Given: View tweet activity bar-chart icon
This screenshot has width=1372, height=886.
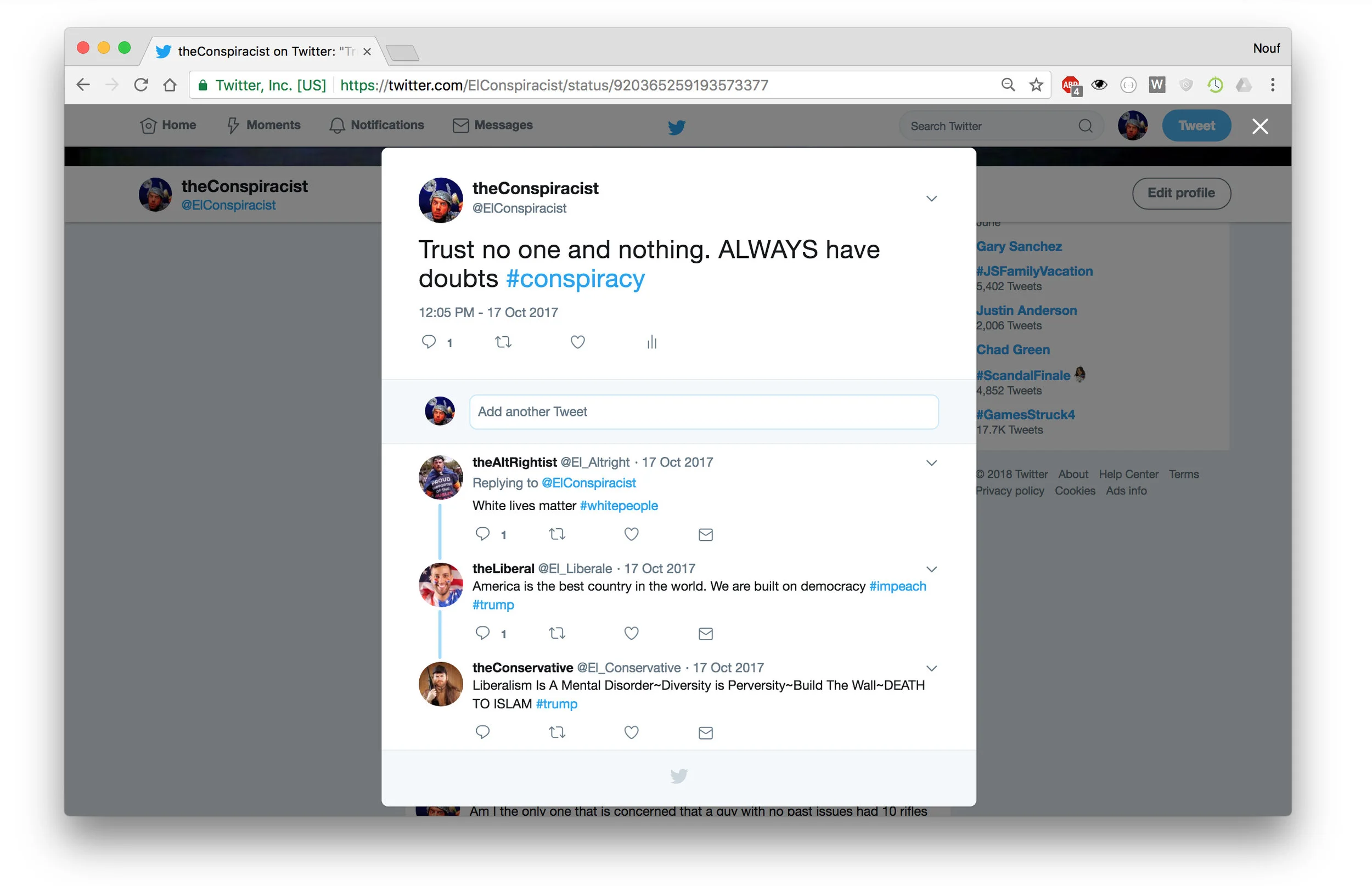Looking at the screenshot, I should (651, 342).
